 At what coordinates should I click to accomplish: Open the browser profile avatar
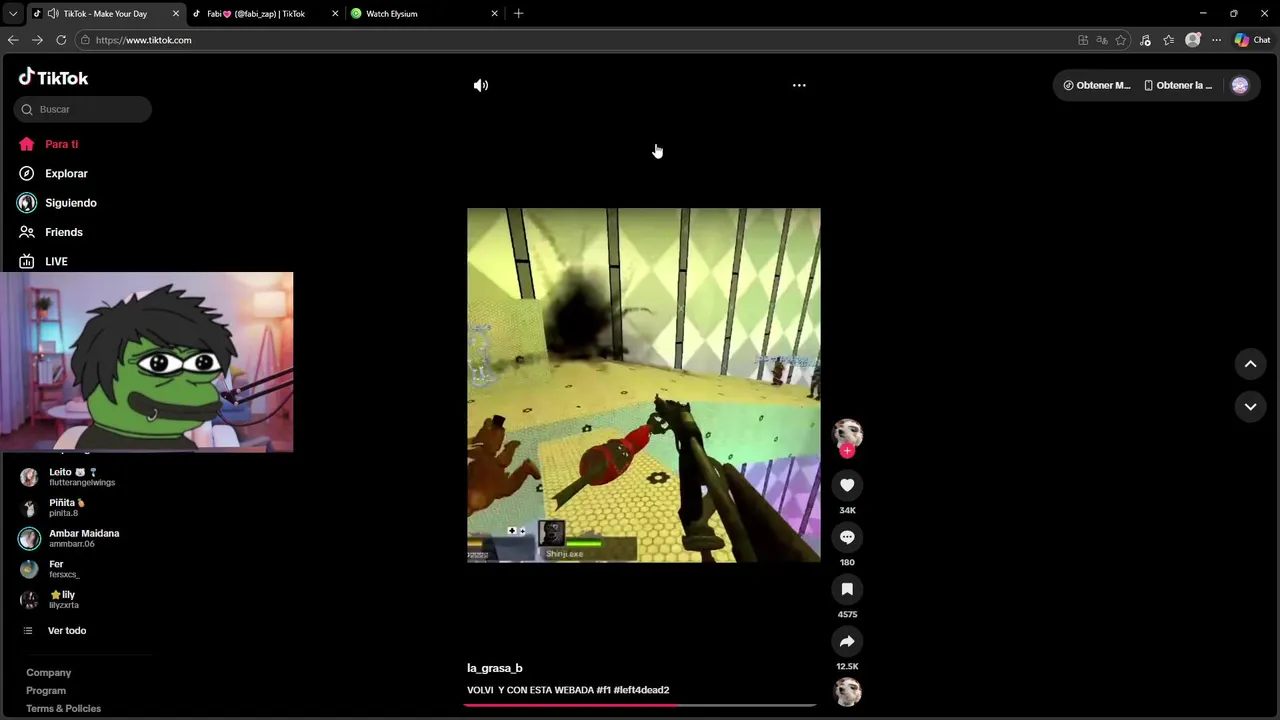[1193, 40]
